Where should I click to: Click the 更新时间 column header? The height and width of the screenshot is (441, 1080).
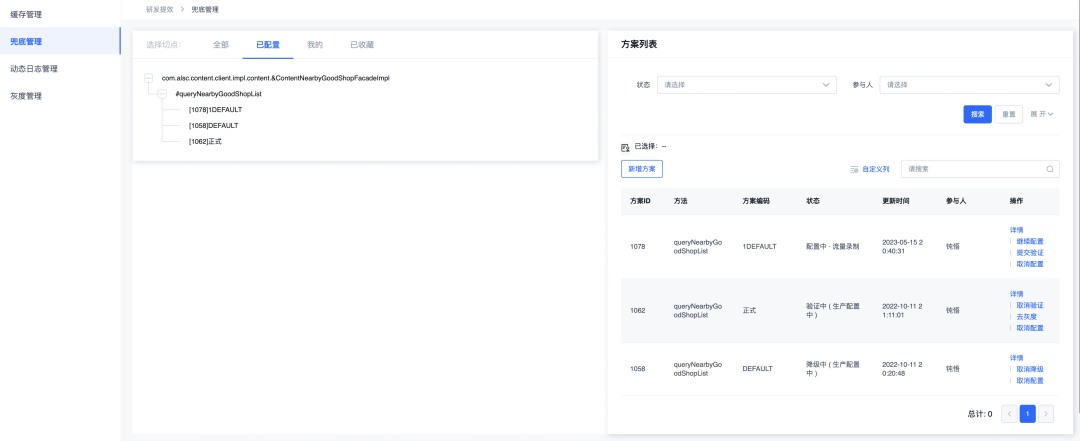[x=895, y=201]
